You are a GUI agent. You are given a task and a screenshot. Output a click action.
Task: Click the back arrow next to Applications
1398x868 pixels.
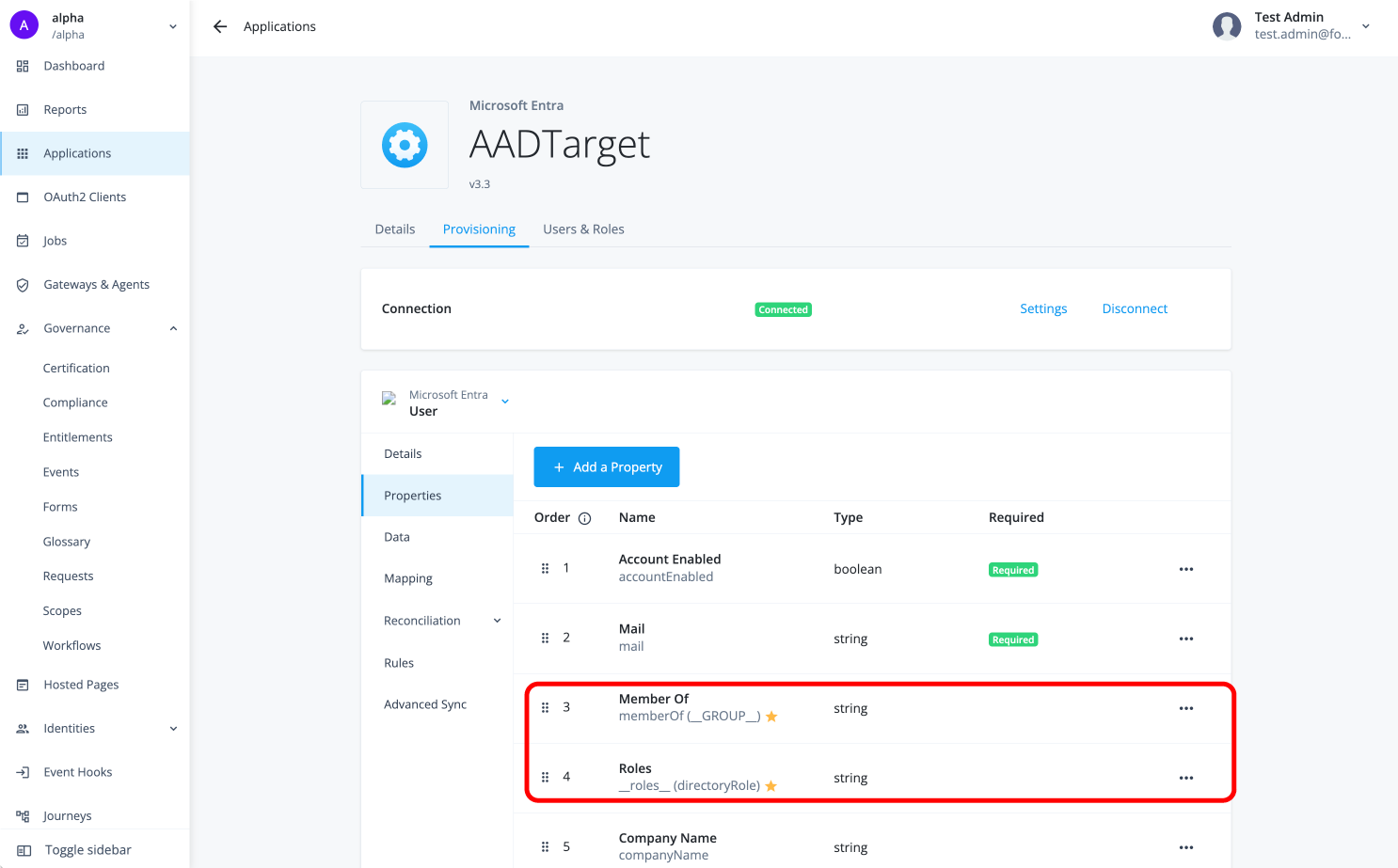[x=219, y=26]
